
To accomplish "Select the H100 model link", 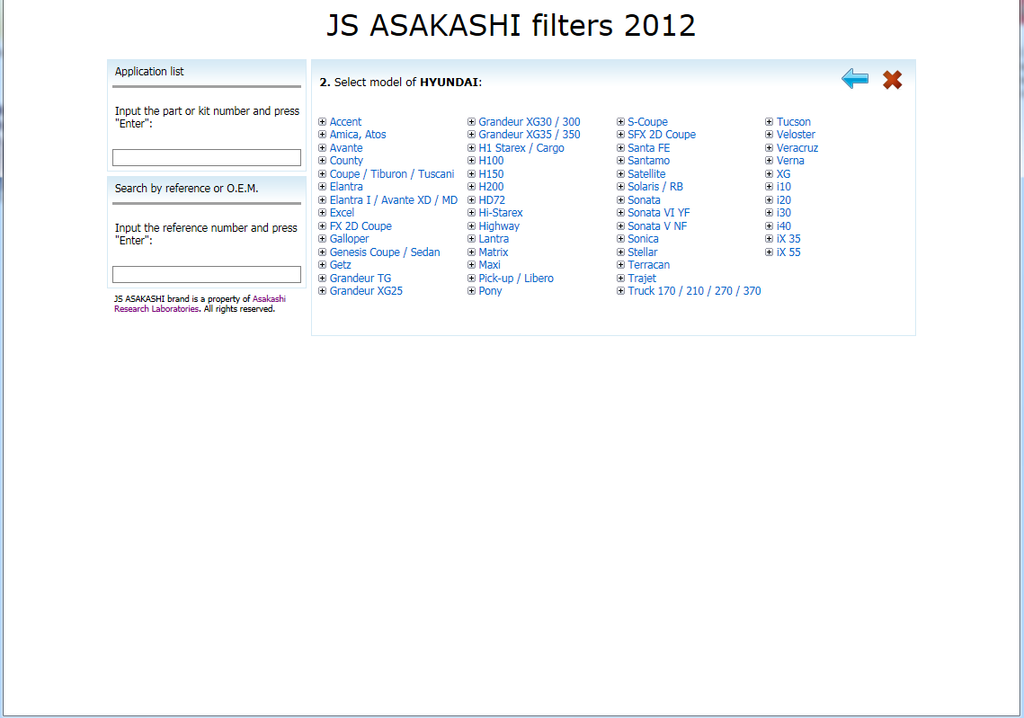I will [x=491, y=161].
